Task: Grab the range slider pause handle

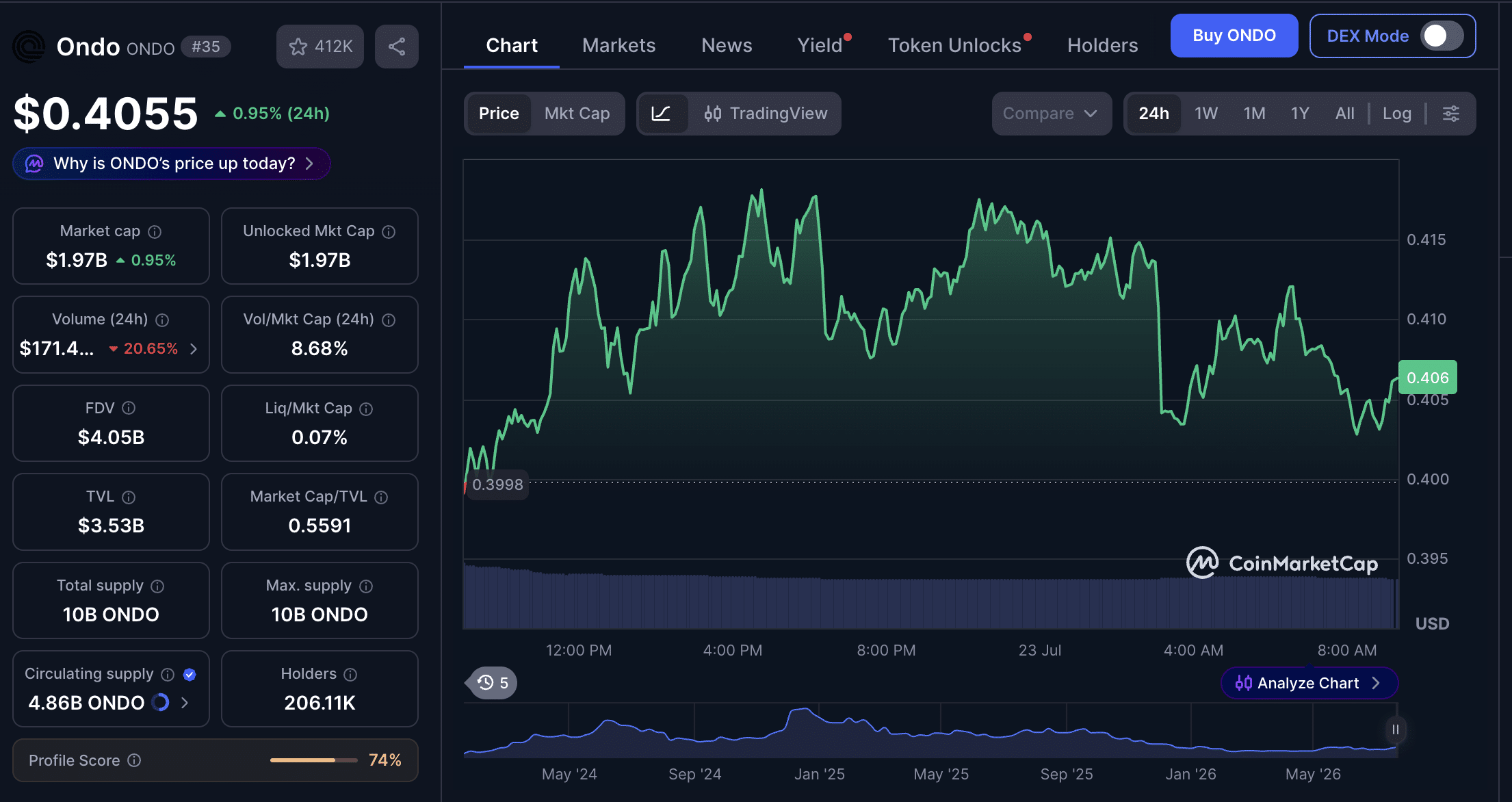Action: [1395, 729]
